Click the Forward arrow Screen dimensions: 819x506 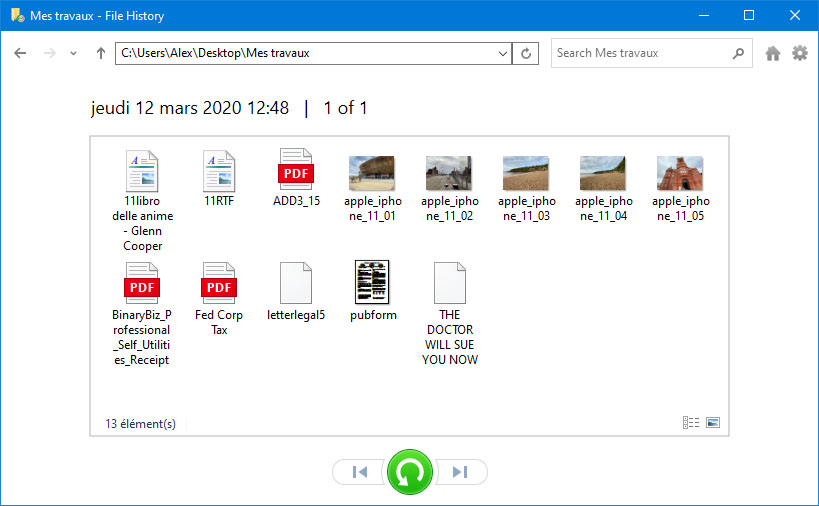click(x=50, y=53)
